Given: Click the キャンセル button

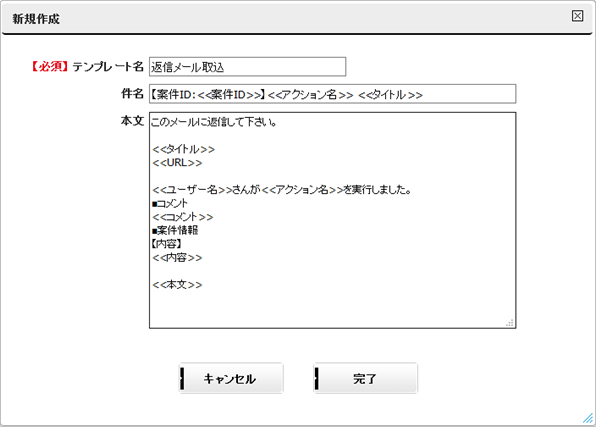Looking at the screenshot, I should (x=231, y=378).
